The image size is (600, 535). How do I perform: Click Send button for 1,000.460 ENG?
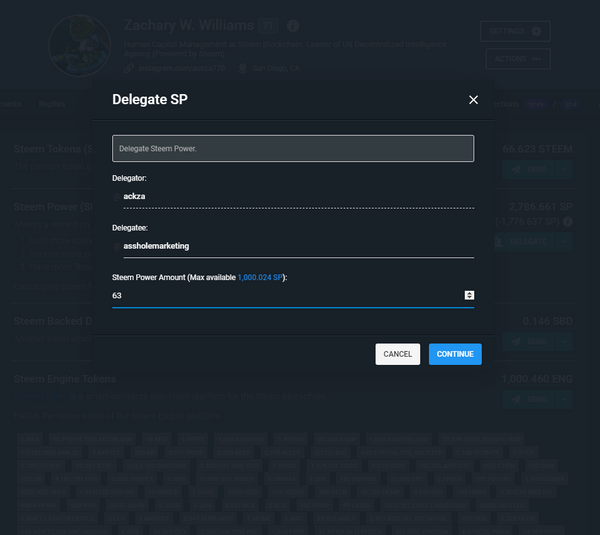point(530,399)
